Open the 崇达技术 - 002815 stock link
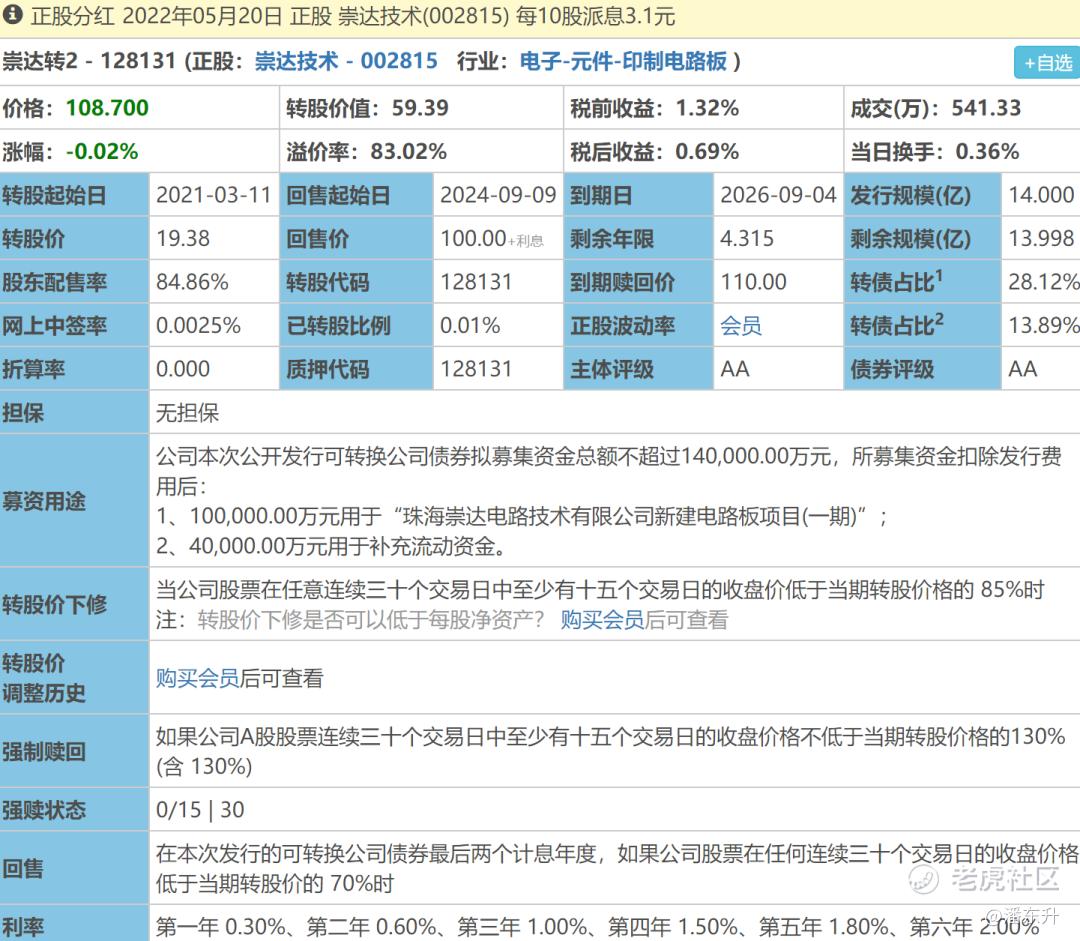This screenshot has height=941, width=1080. pos(346,61)
